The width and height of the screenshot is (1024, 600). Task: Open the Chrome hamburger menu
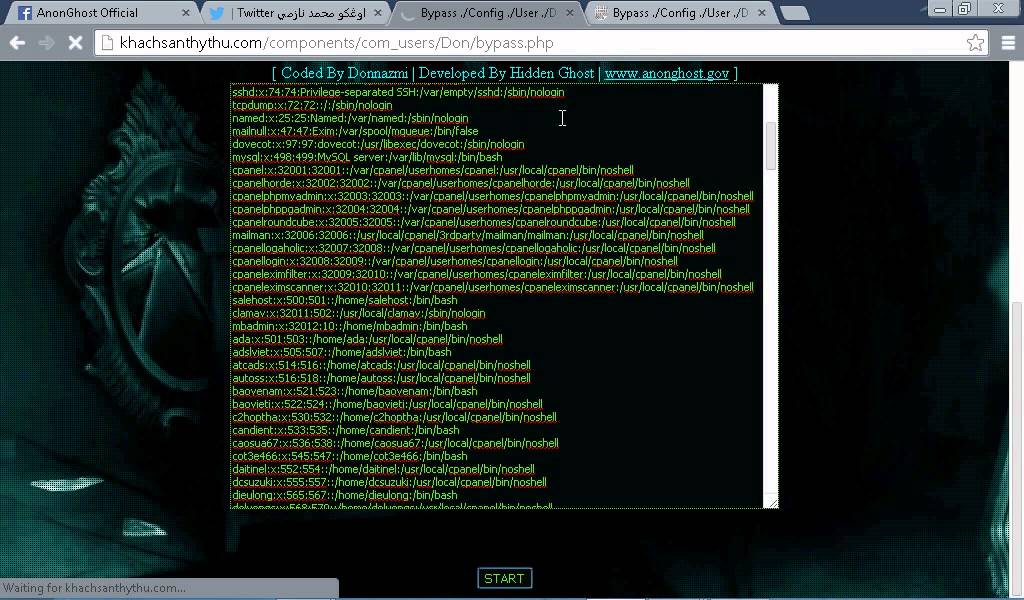tap(1008, 43)
